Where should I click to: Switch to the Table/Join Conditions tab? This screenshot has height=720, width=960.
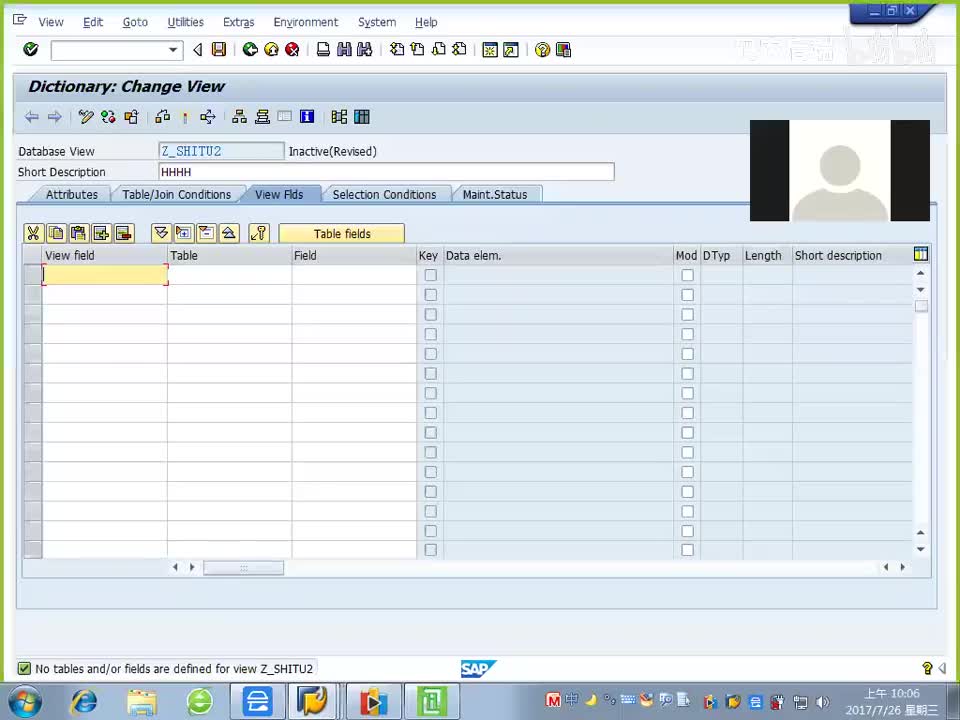click(176, 194)
